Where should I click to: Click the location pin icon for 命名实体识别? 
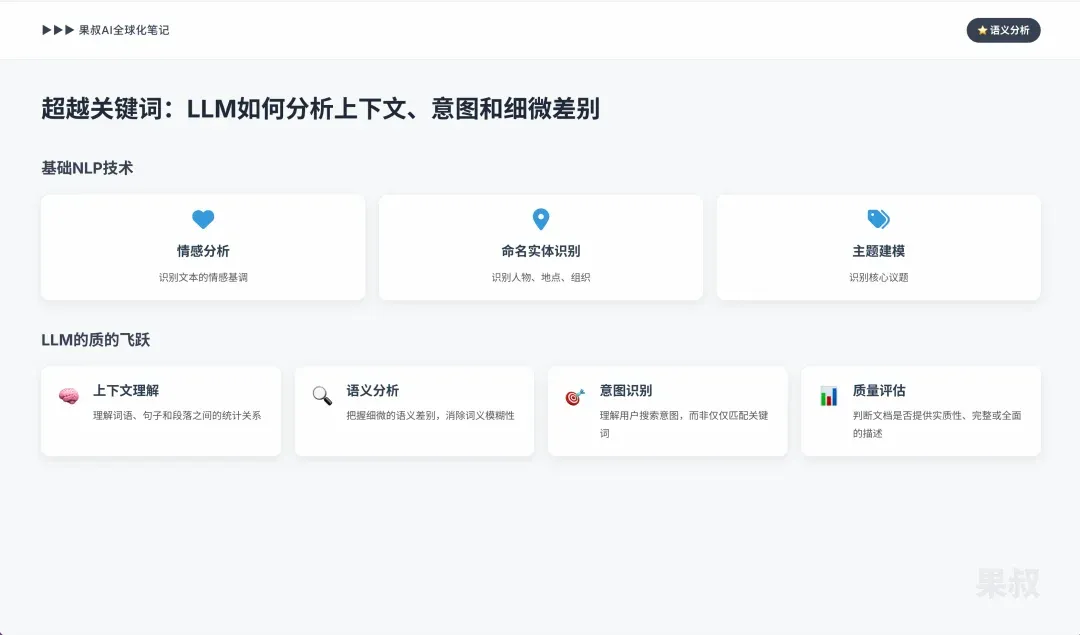pos(541,220)
